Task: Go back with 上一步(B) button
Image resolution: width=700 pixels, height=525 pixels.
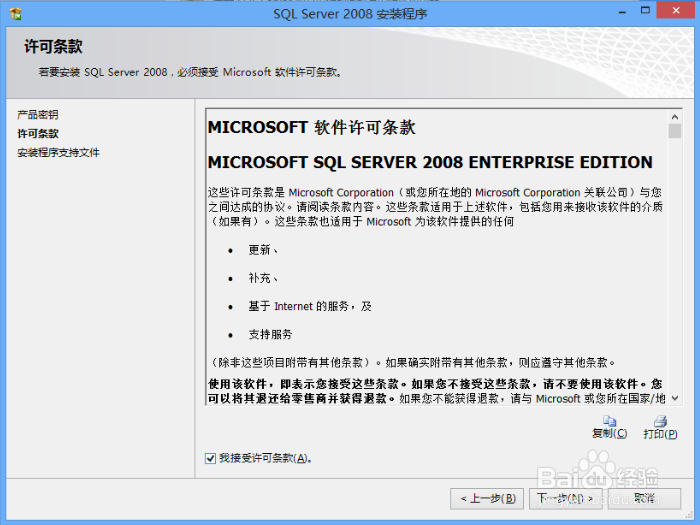Action: [x=488, y=498]
